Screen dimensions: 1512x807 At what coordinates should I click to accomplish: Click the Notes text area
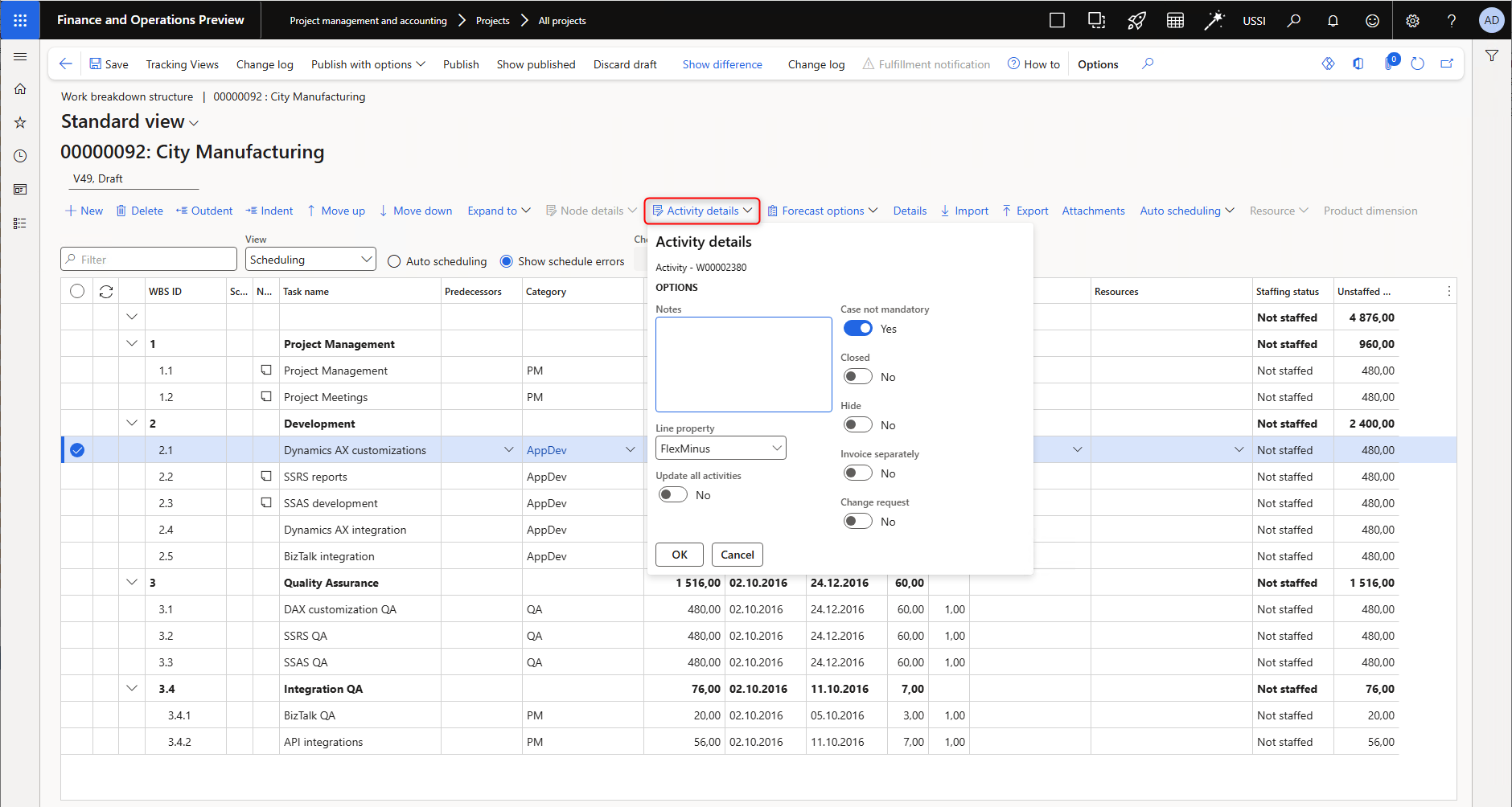(743, 364)
